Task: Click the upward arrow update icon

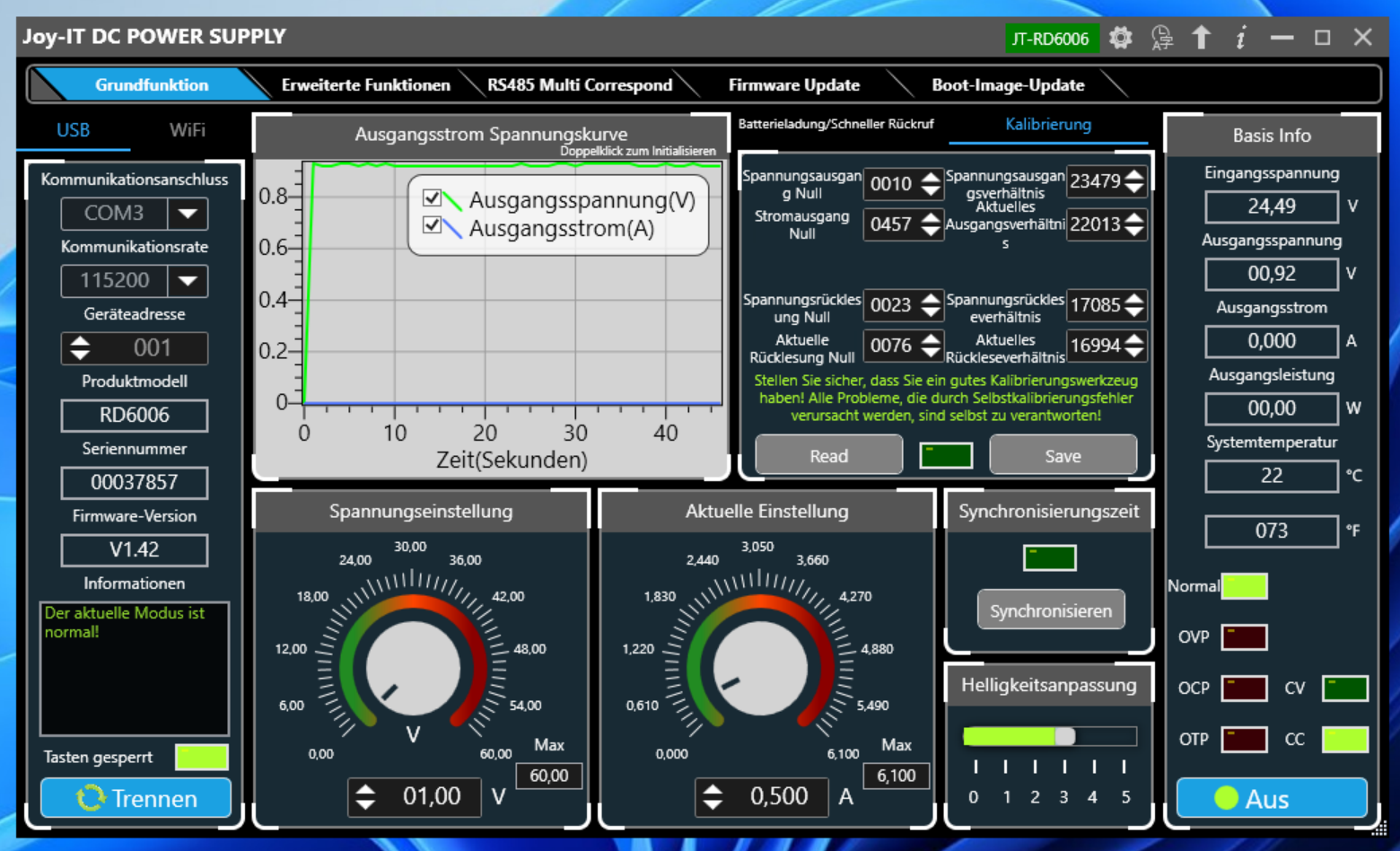Action: [x=1201, y=38]
